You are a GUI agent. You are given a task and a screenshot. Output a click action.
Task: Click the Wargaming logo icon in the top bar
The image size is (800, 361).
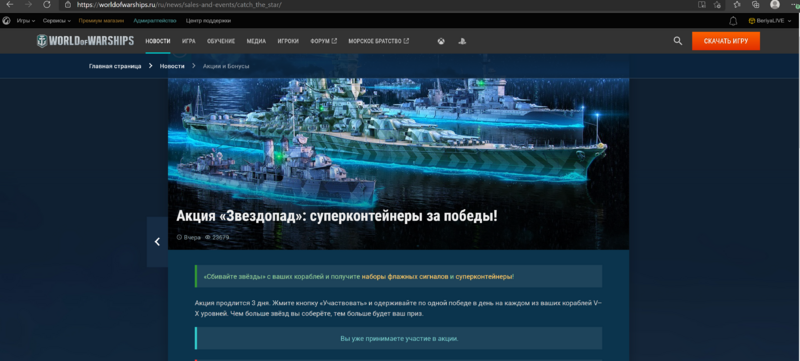(7, 21)
